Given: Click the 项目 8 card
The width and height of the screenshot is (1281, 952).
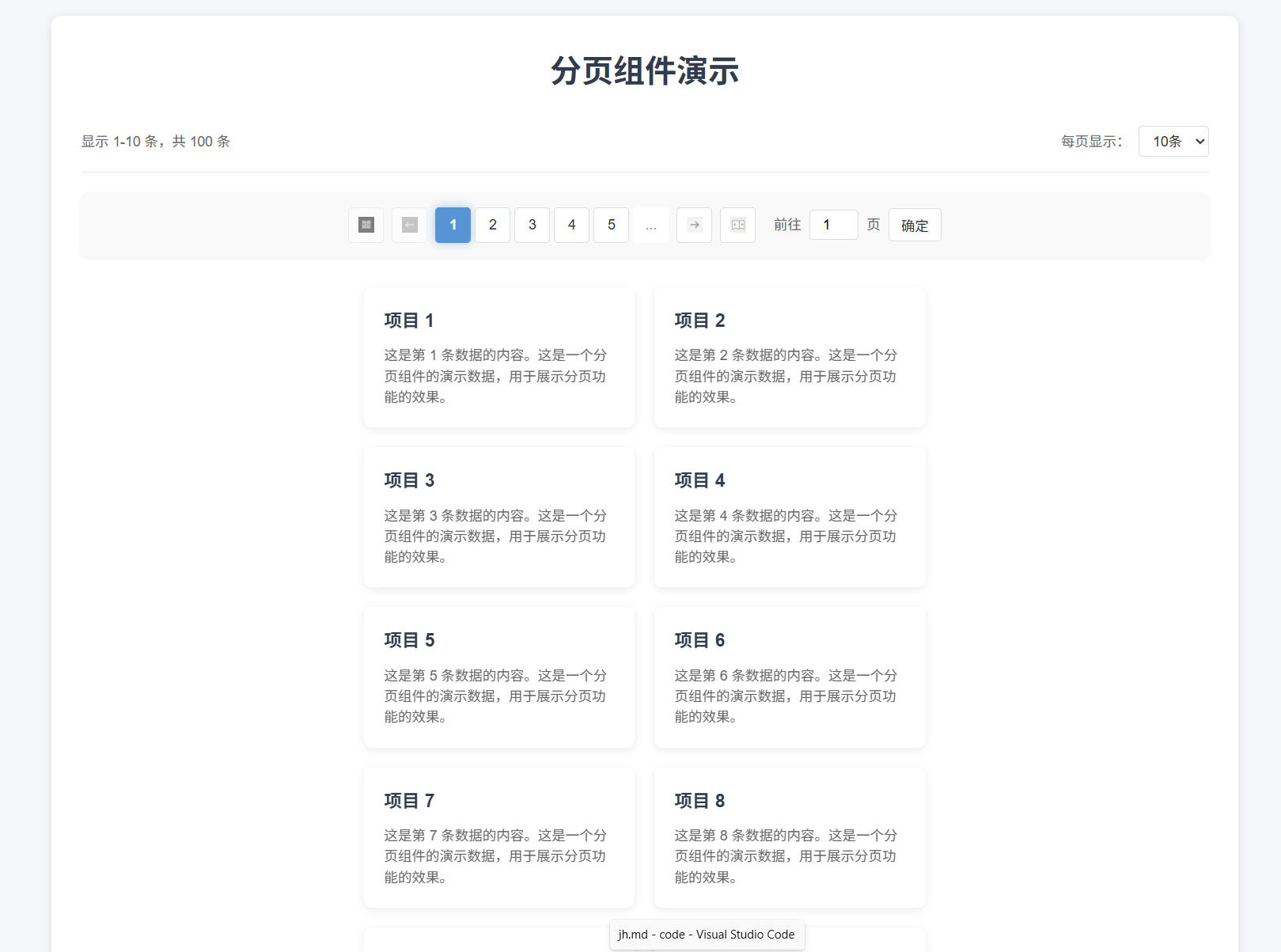Looking at the screenshot, I should coord(789,837).
